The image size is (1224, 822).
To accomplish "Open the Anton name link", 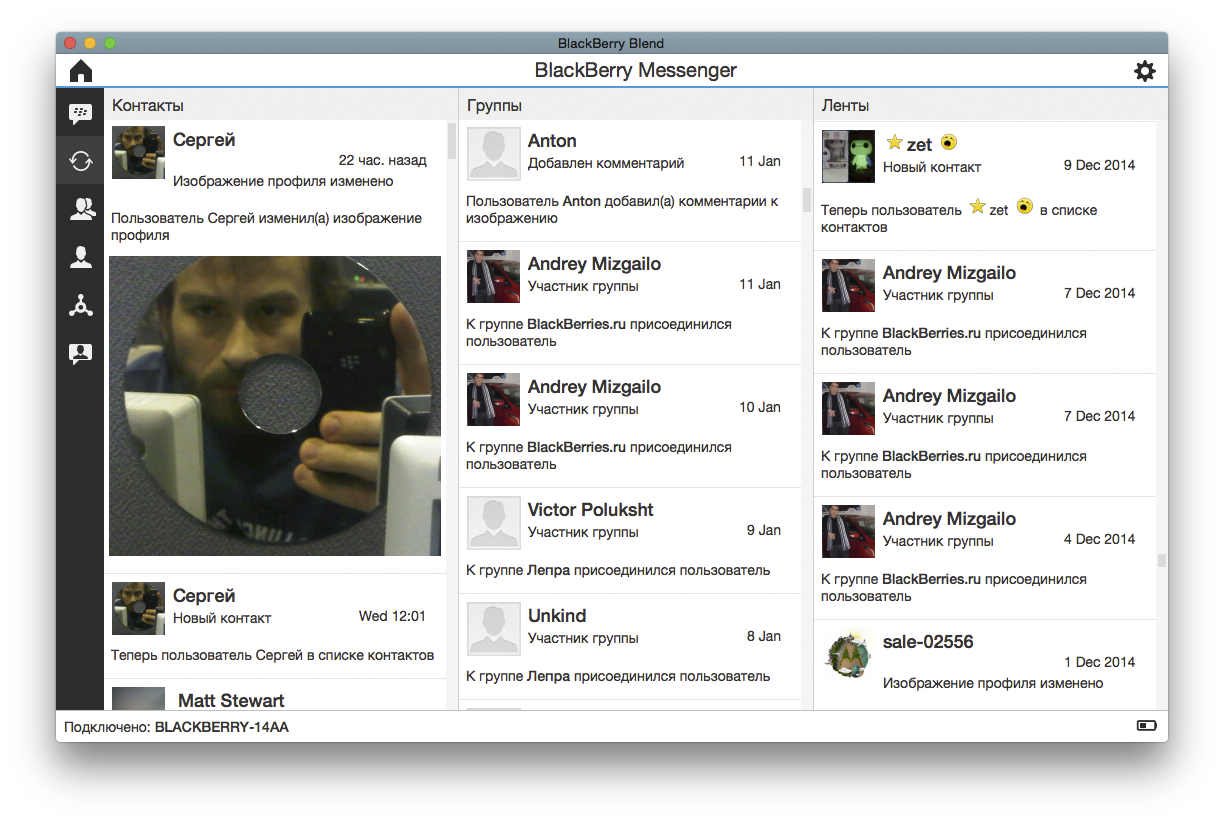I will point(552,141).
